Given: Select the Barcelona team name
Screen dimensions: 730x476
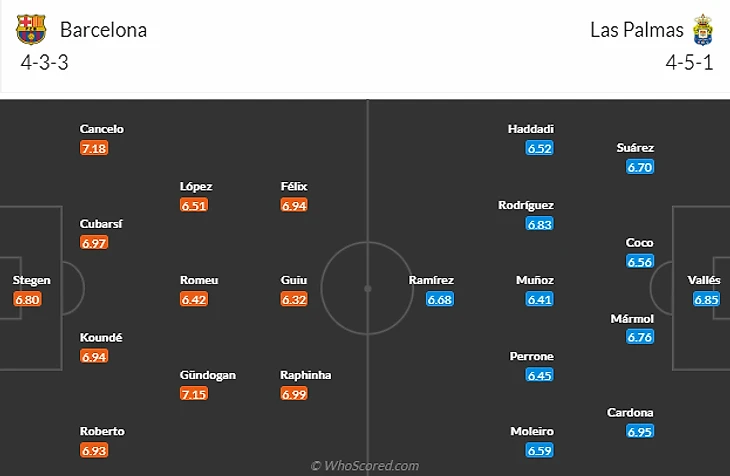Looking at the screenshot, I should point(103,30).
